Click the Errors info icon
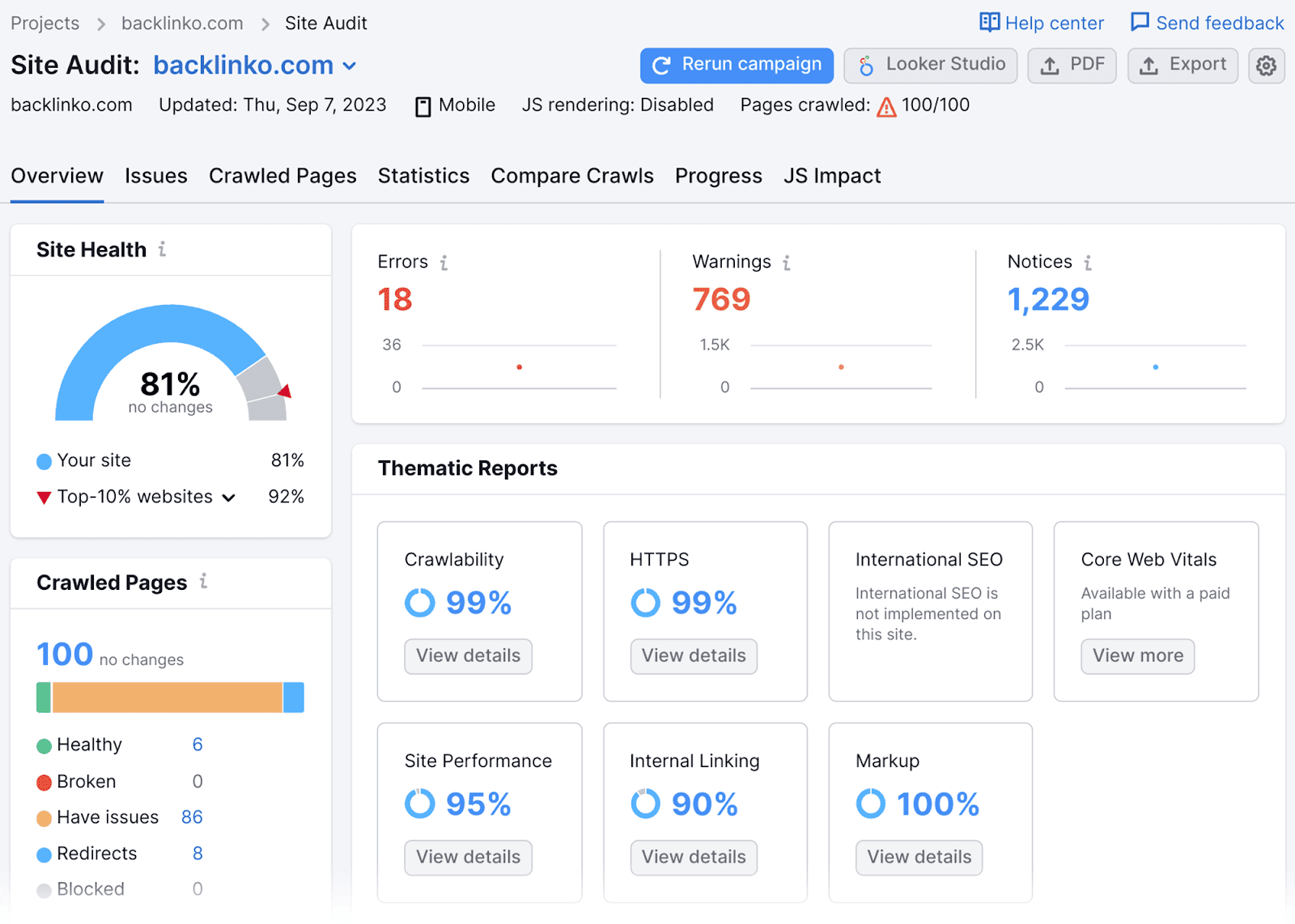Image resolution: width=1295 pixels, height=924 pixels. pyautogui.click(x=444, y=262)
